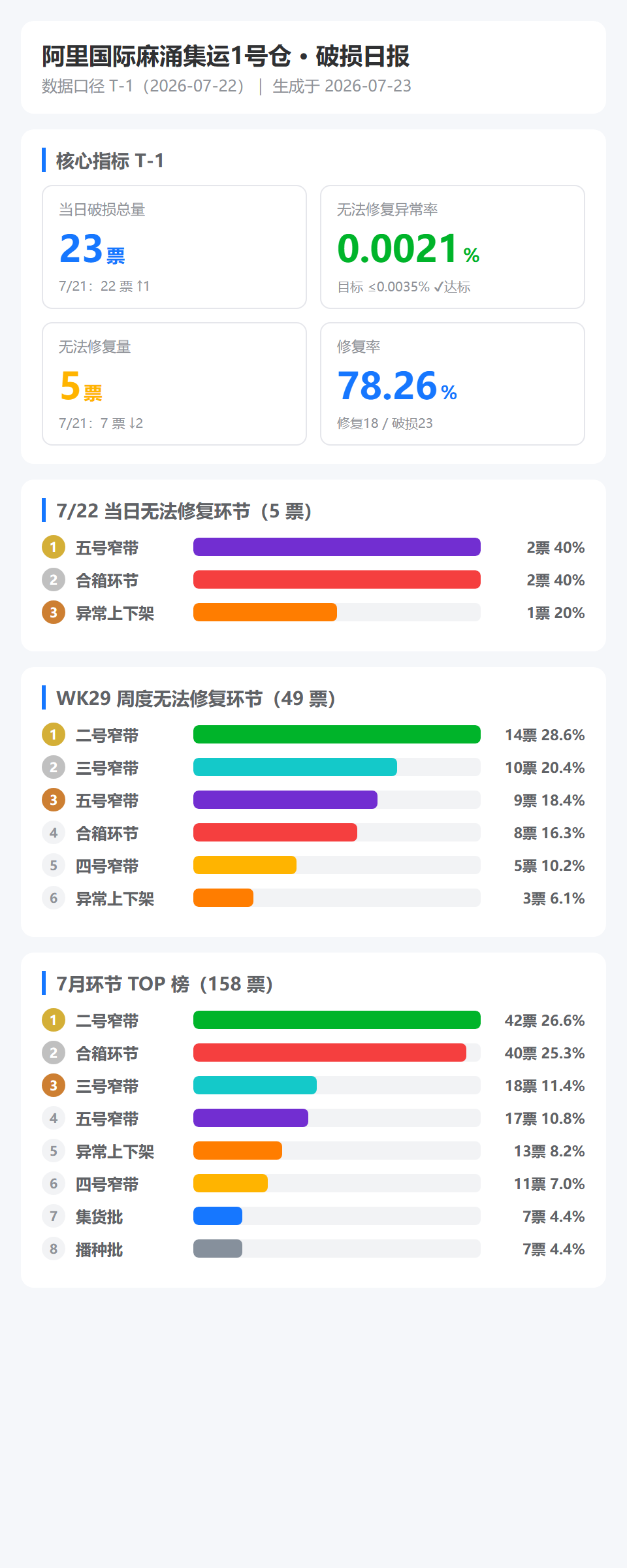Viewport: 627px width, 1568px height.
Task: Click the 42票 26.6% value label
Action: (545, 1020)
